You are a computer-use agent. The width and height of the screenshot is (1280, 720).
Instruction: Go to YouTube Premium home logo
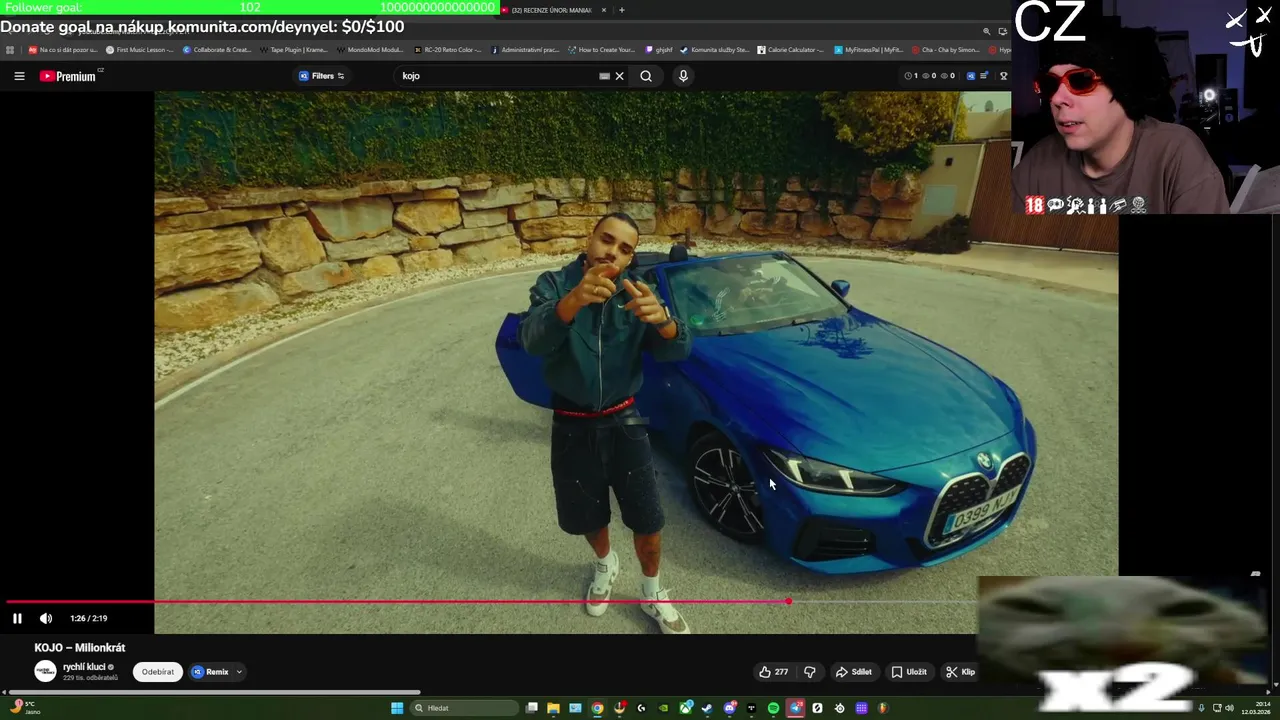[68, 76]
